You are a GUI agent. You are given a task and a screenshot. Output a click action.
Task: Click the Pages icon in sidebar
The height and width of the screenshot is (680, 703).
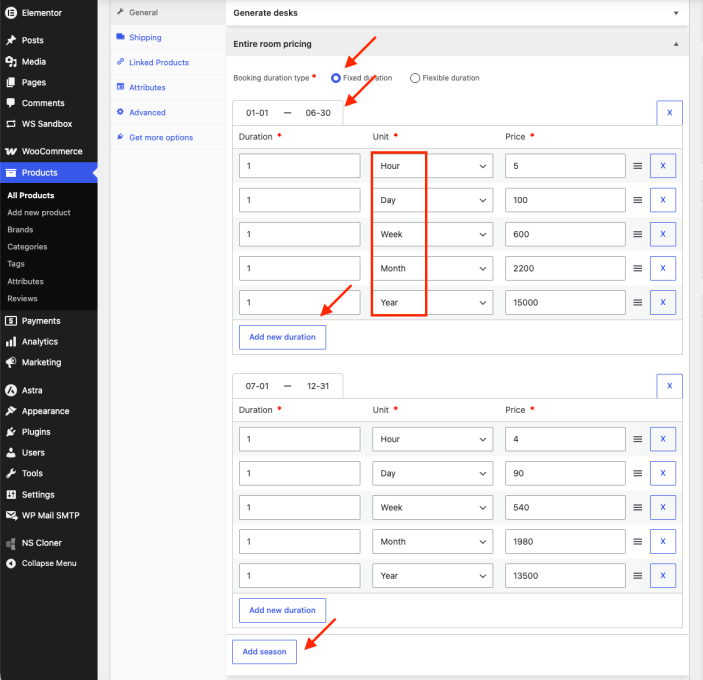click(x=11, y=82)
